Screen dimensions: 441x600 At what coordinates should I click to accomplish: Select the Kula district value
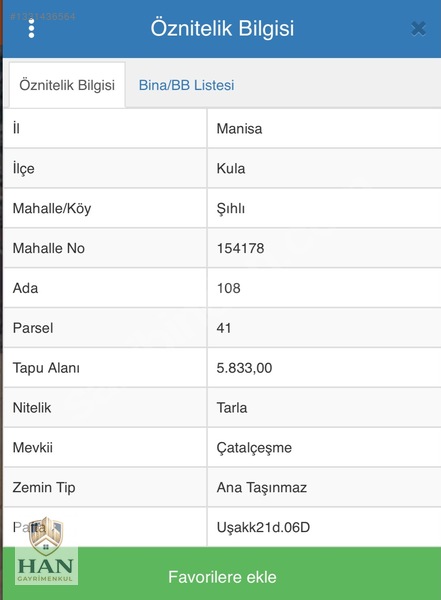[231, 168]
